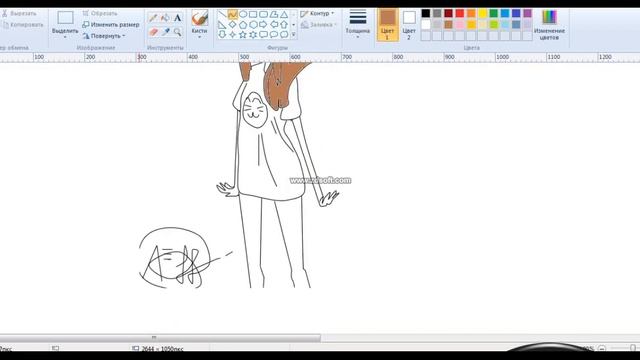640x360 pixels.
Task: Choose the Four-point star shape
Action: [233, 35]
